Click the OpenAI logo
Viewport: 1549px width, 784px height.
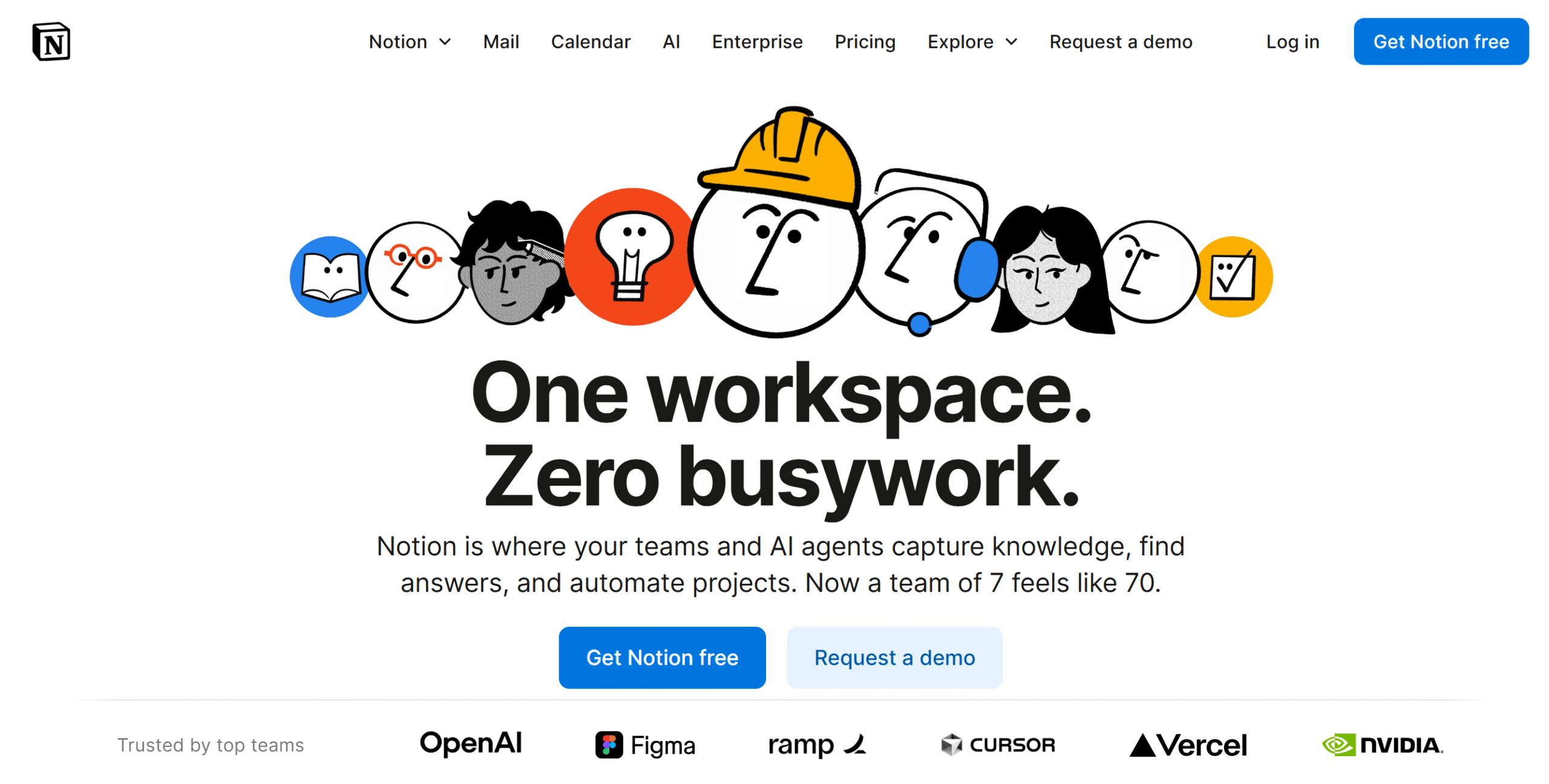click(x=471, y=743)
